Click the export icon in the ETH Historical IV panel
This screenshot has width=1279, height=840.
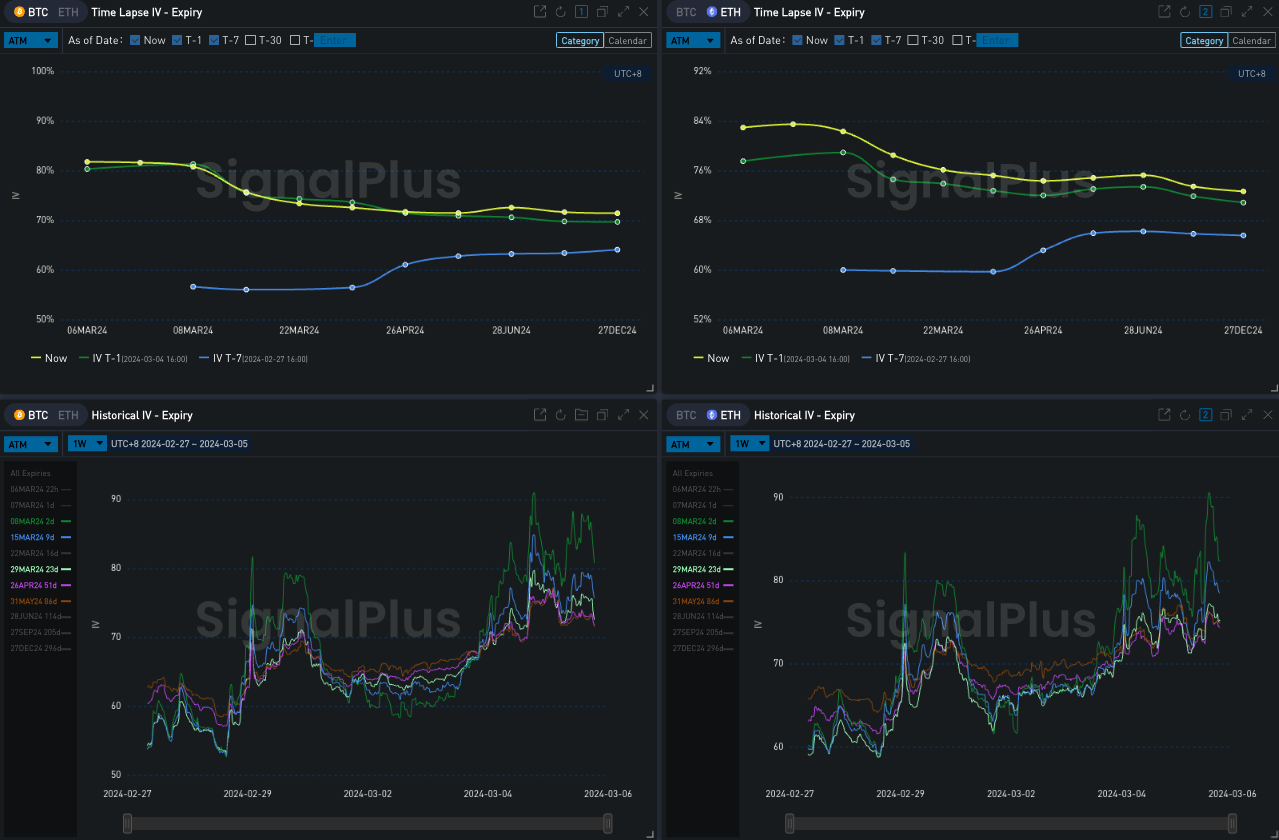[1164, 415]
